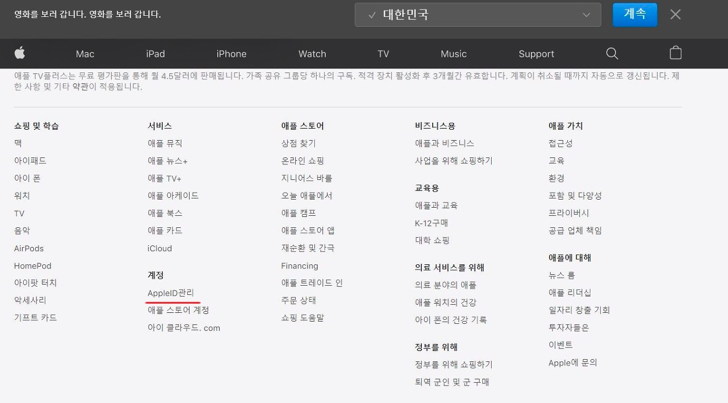This screenshot has height=403, width=728.
Task: Click the 맥 footer link
Action: tap(18, 143)
